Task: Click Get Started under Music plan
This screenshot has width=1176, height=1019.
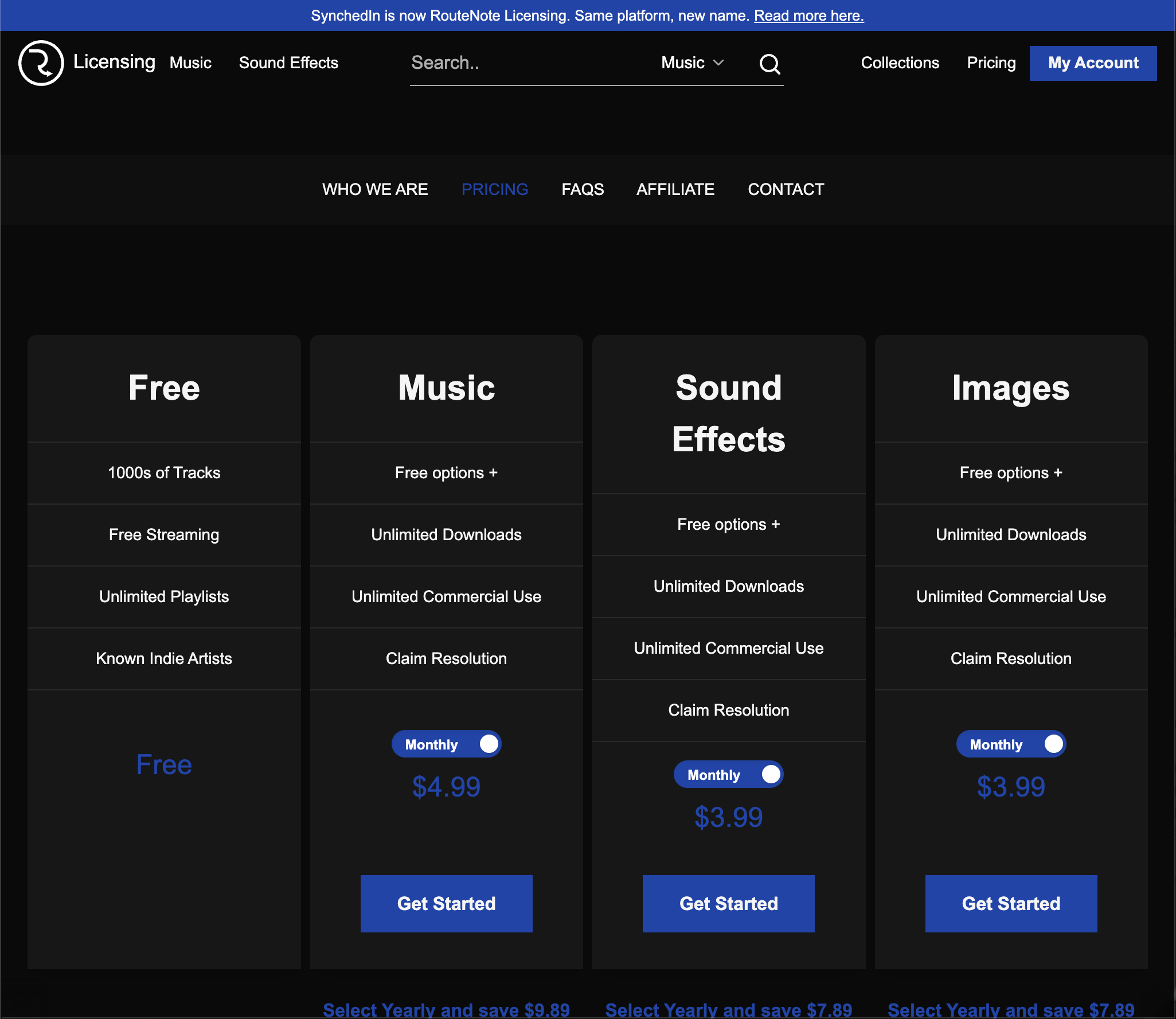Action: (x=446, y=903)
